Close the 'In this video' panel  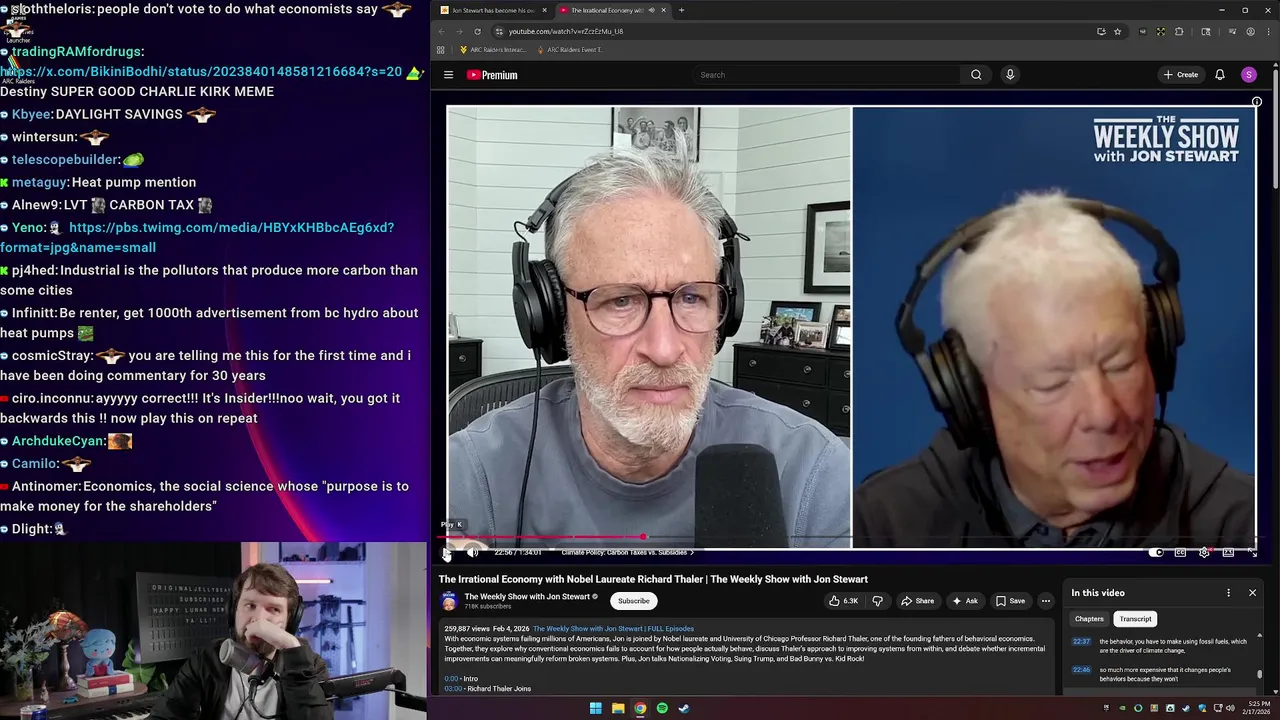pos(1252,593)
